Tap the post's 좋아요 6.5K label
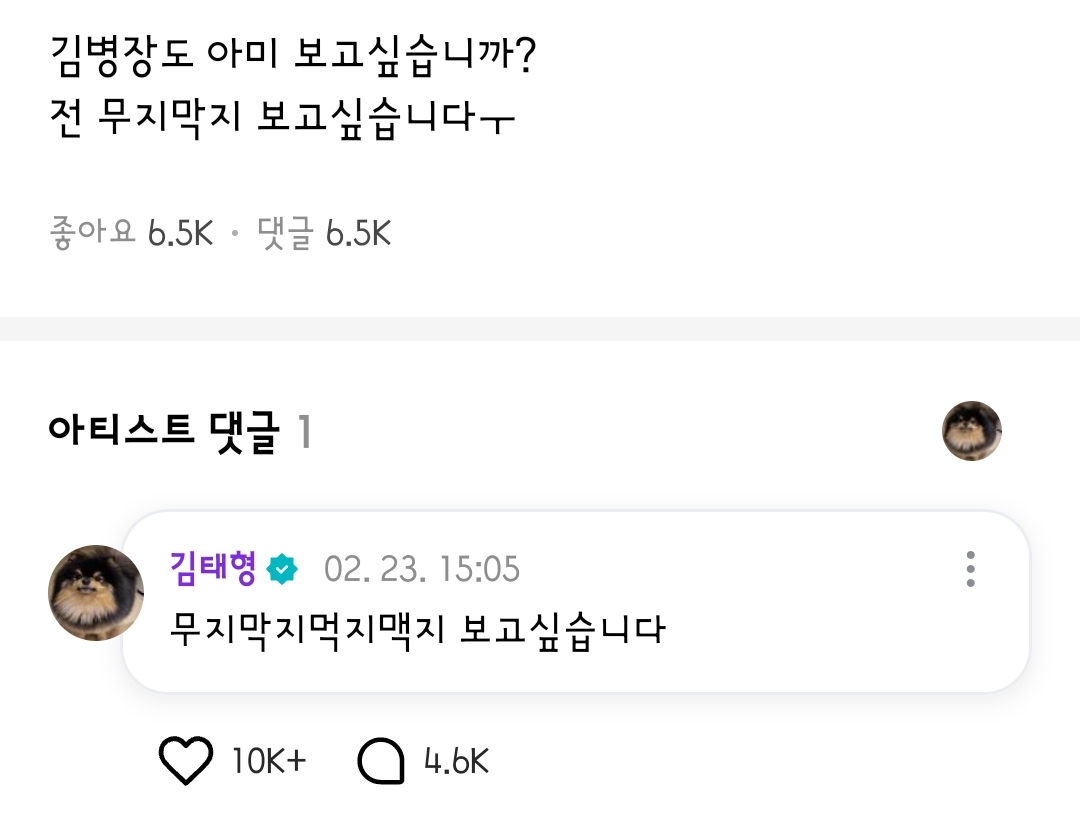Image resolution: width=1080 pixels, height=818 pixels. coord(131,234)
